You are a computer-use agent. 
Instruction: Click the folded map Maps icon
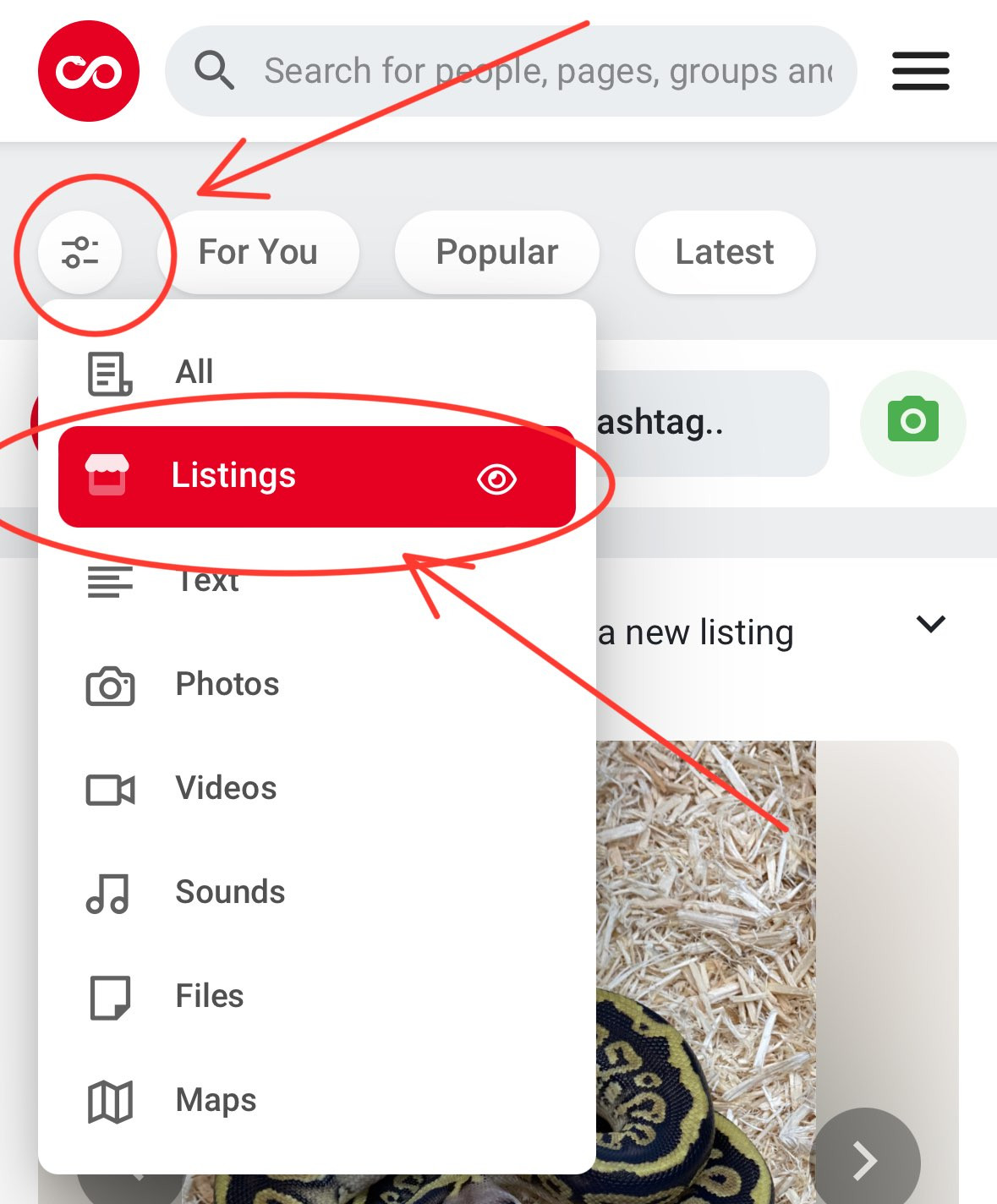(110, 1102)
